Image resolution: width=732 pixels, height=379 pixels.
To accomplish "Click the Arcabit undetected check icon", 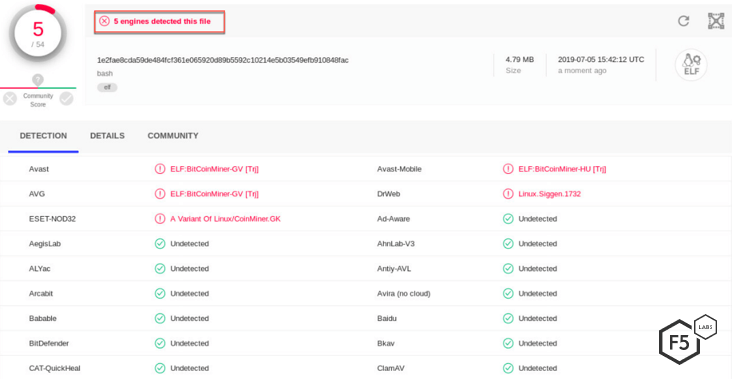I will click(160, 294).
